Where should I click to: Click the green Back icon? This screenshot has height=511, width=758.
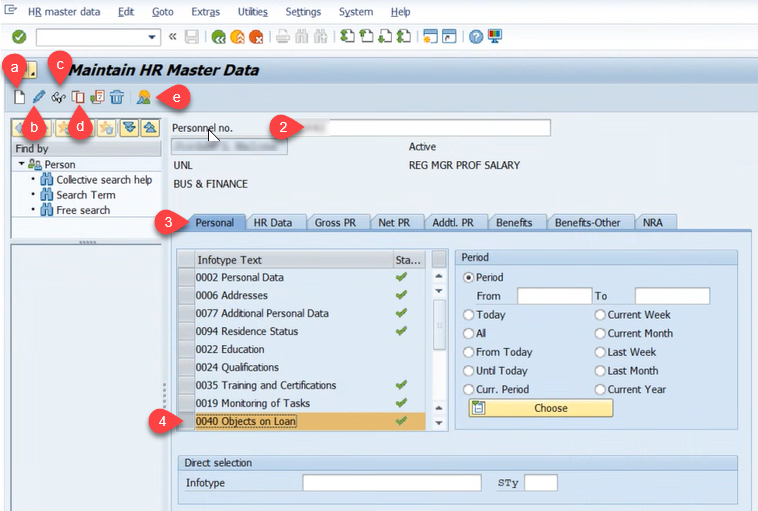(219, 37)
